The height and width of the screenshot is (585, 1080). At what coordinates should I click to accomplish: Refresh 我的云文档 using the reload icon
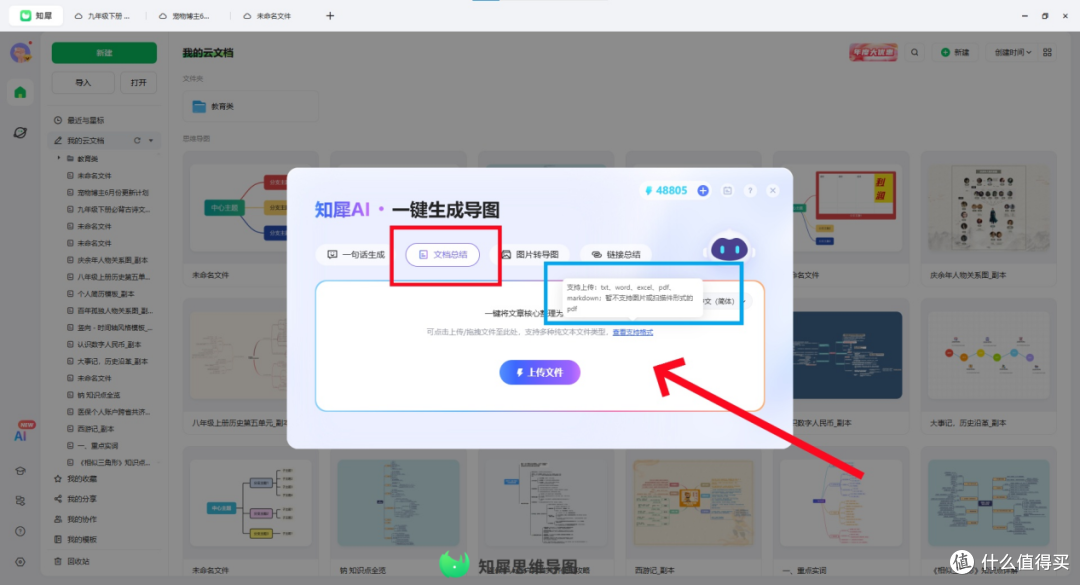[137, 141]
